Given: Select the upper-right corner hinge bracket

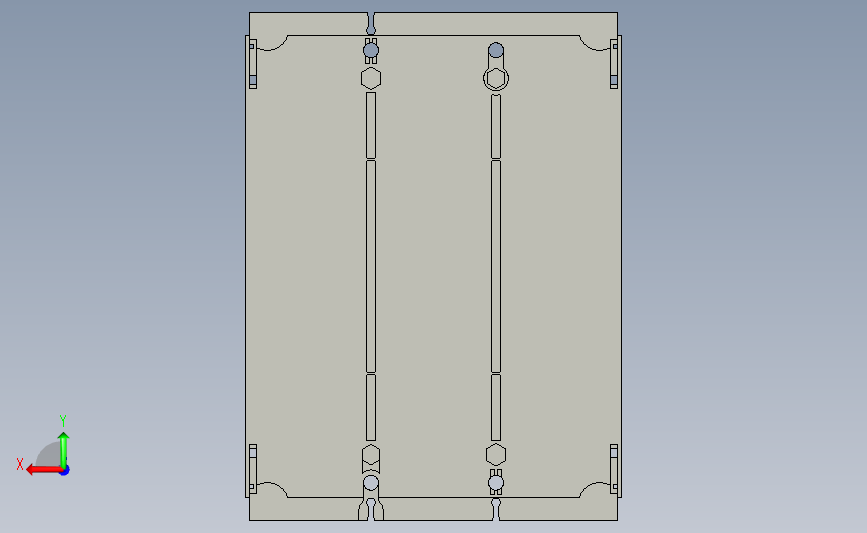Looking at the screenshot, I should point(615,64).
